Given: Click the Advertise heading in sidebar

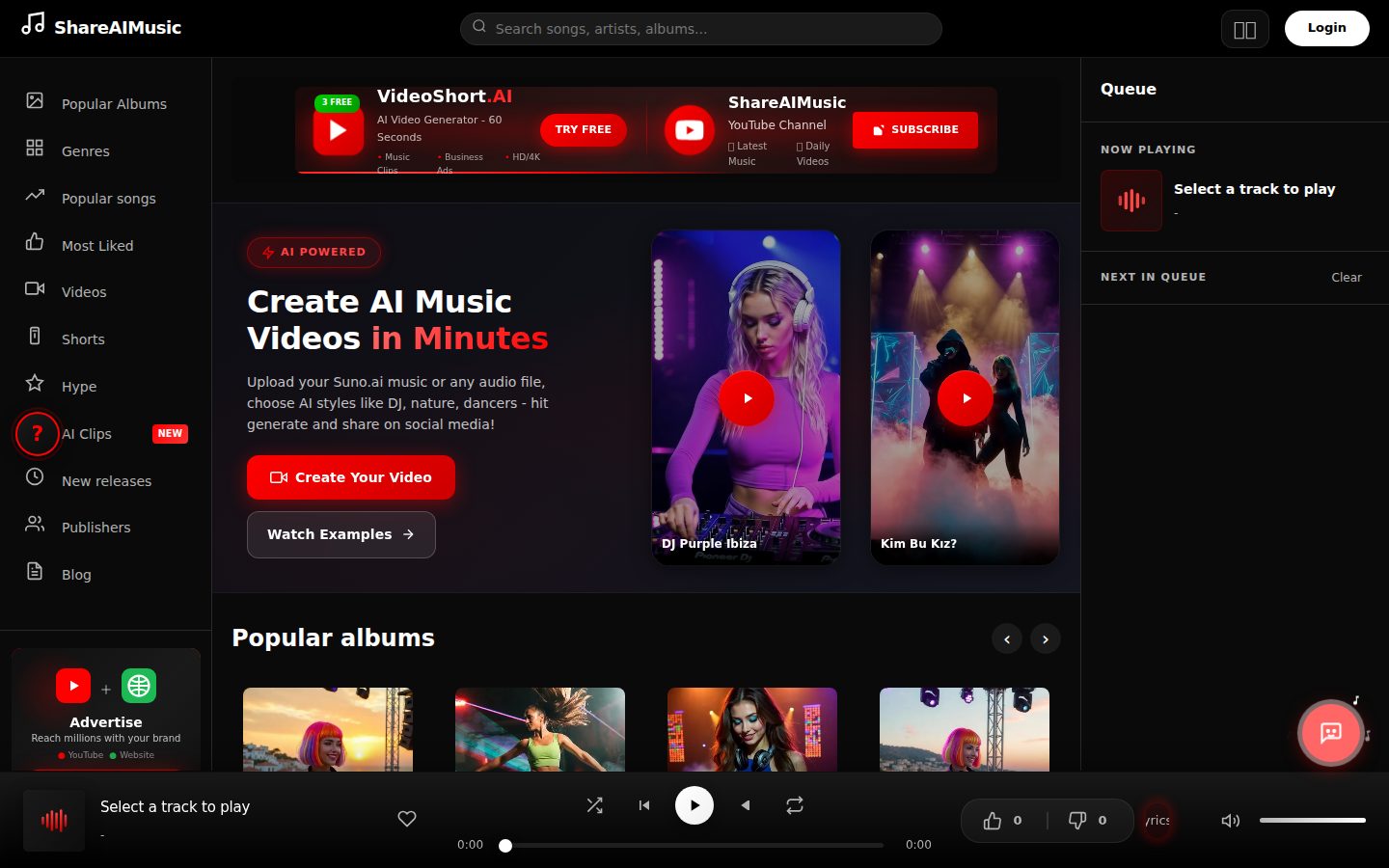Looking at the screenshot, I should (106, 722).
